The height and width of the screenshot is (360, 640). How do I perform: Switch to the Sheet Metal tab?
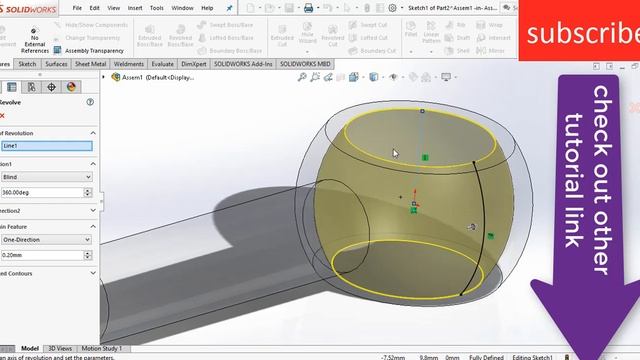pyautogui.click(x=91, y=64)
